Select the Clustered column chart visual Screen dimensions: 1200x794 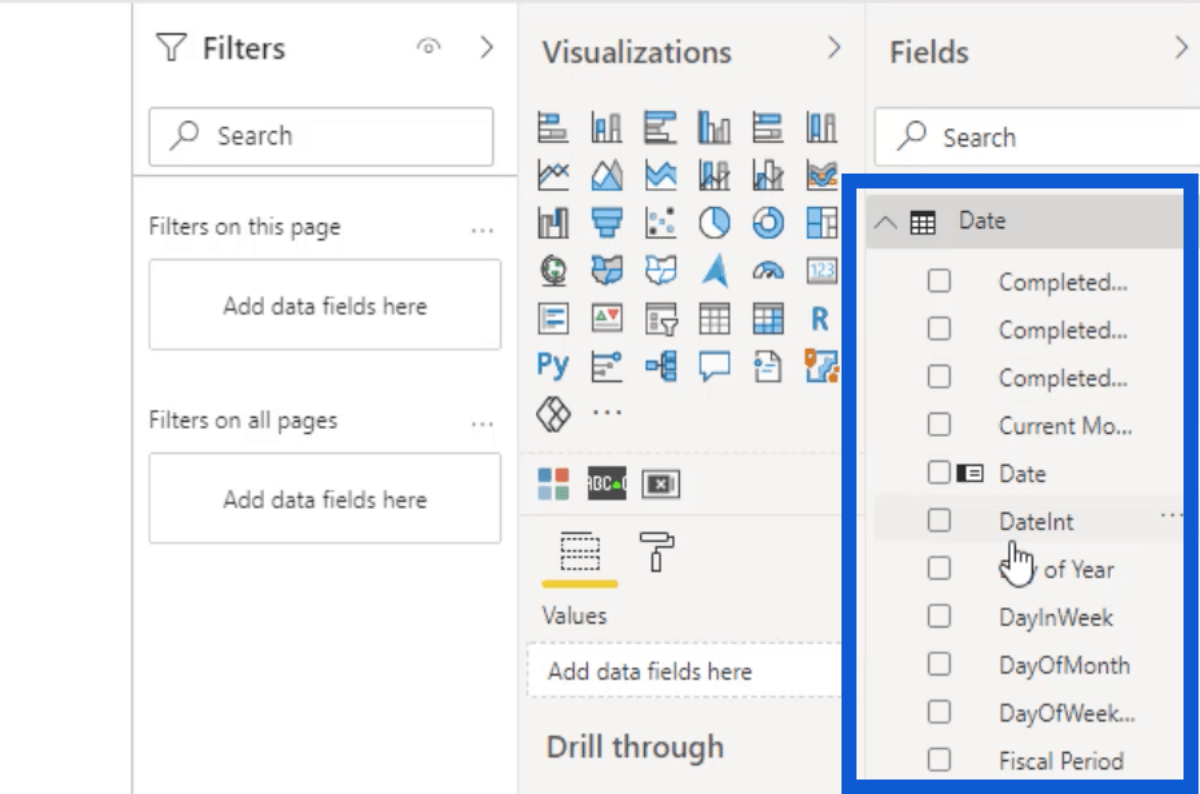coord(714,127)
